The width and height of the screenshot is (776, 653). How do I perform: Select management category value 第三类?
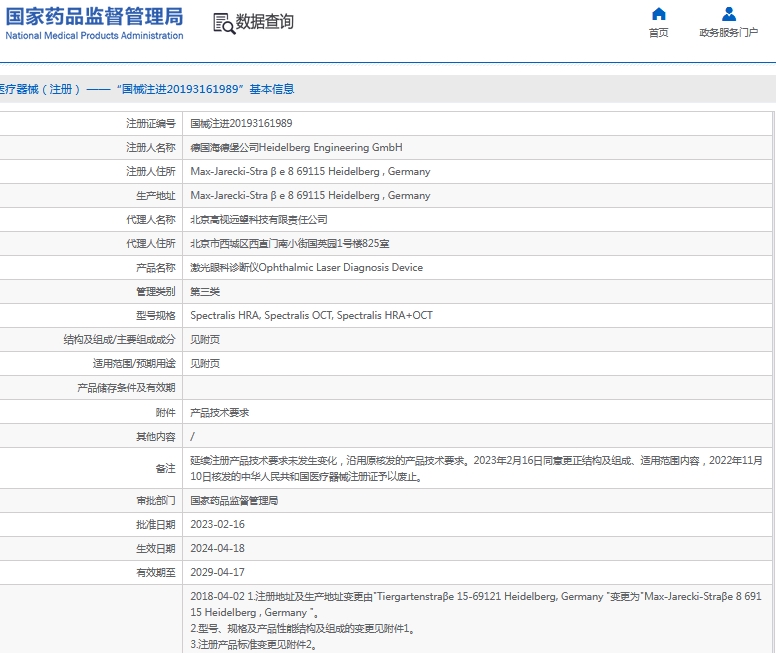pyautogui.click(x=205, y=292)
